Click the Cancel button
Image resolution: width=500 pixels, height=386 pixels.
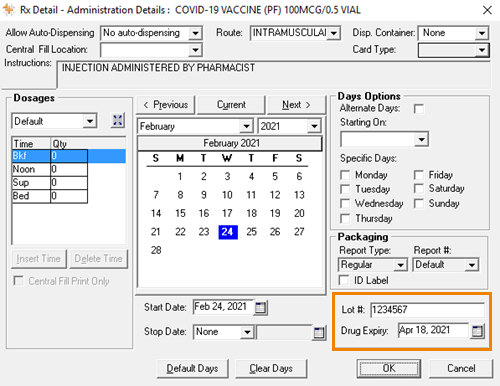click(461, 368)
